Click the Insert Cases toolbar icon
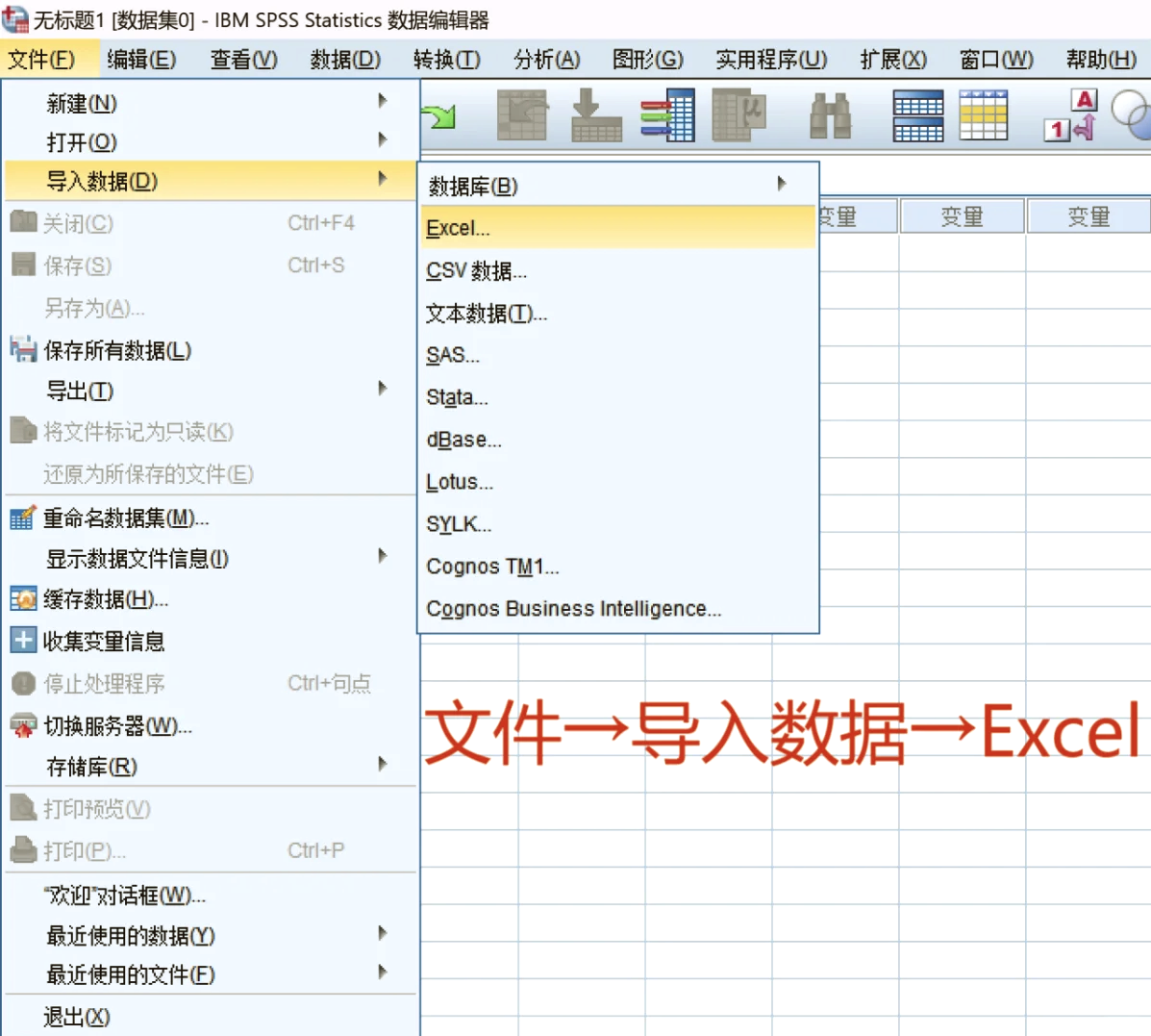 click(x=918, y=115)
